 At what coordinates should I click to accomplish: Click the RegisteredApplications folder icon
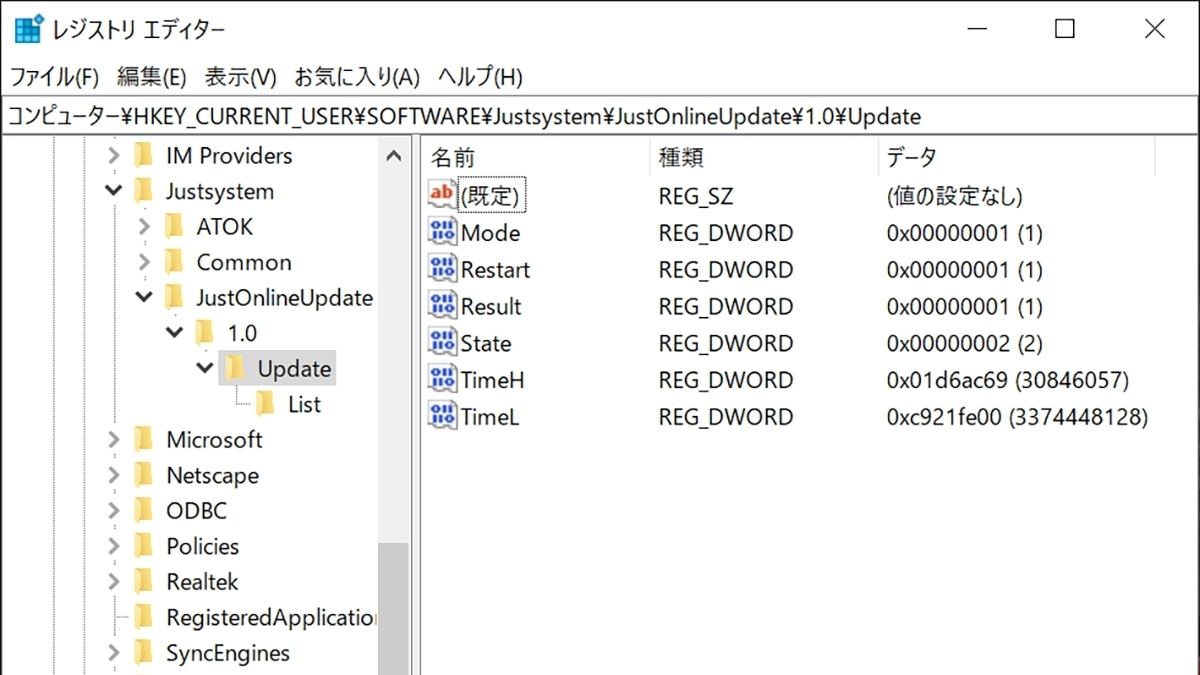(144, 617)
